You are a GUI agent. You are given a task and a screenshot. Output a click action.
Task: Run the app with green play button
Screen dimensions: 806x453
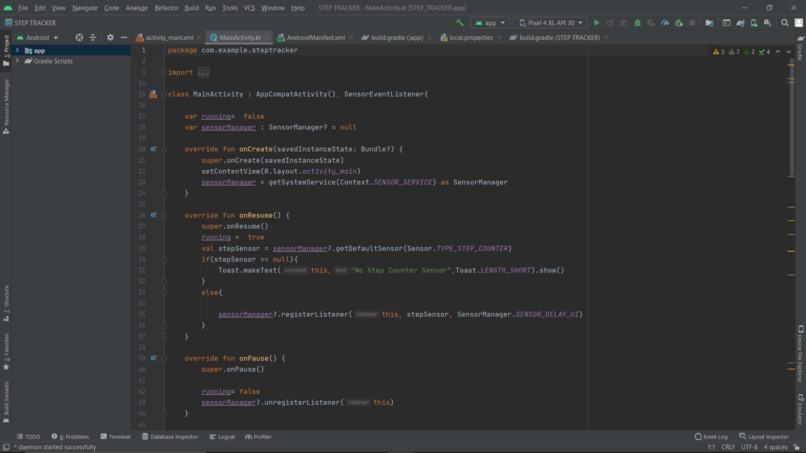[596, 23]
